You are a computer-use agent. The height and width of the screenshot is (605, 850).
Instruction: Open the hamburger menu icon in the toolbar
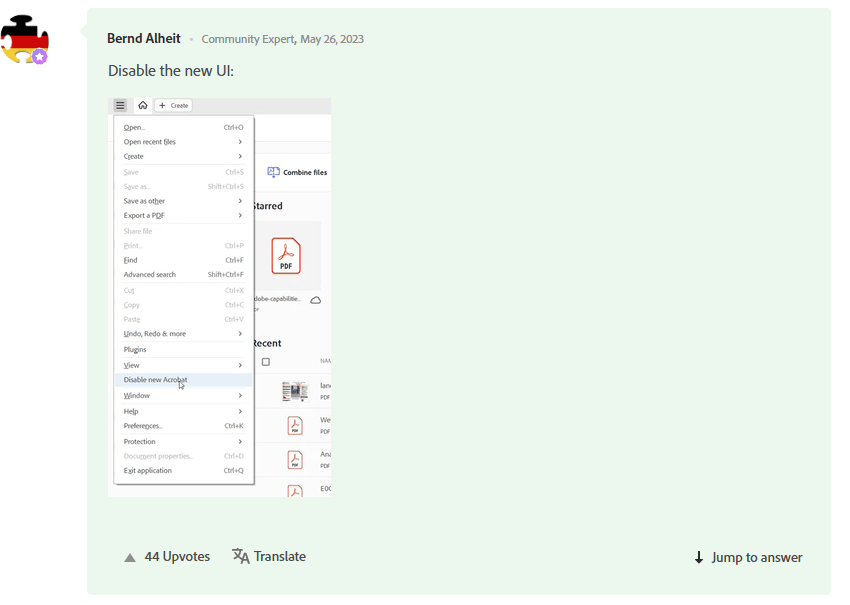click(x=120, y=105)
